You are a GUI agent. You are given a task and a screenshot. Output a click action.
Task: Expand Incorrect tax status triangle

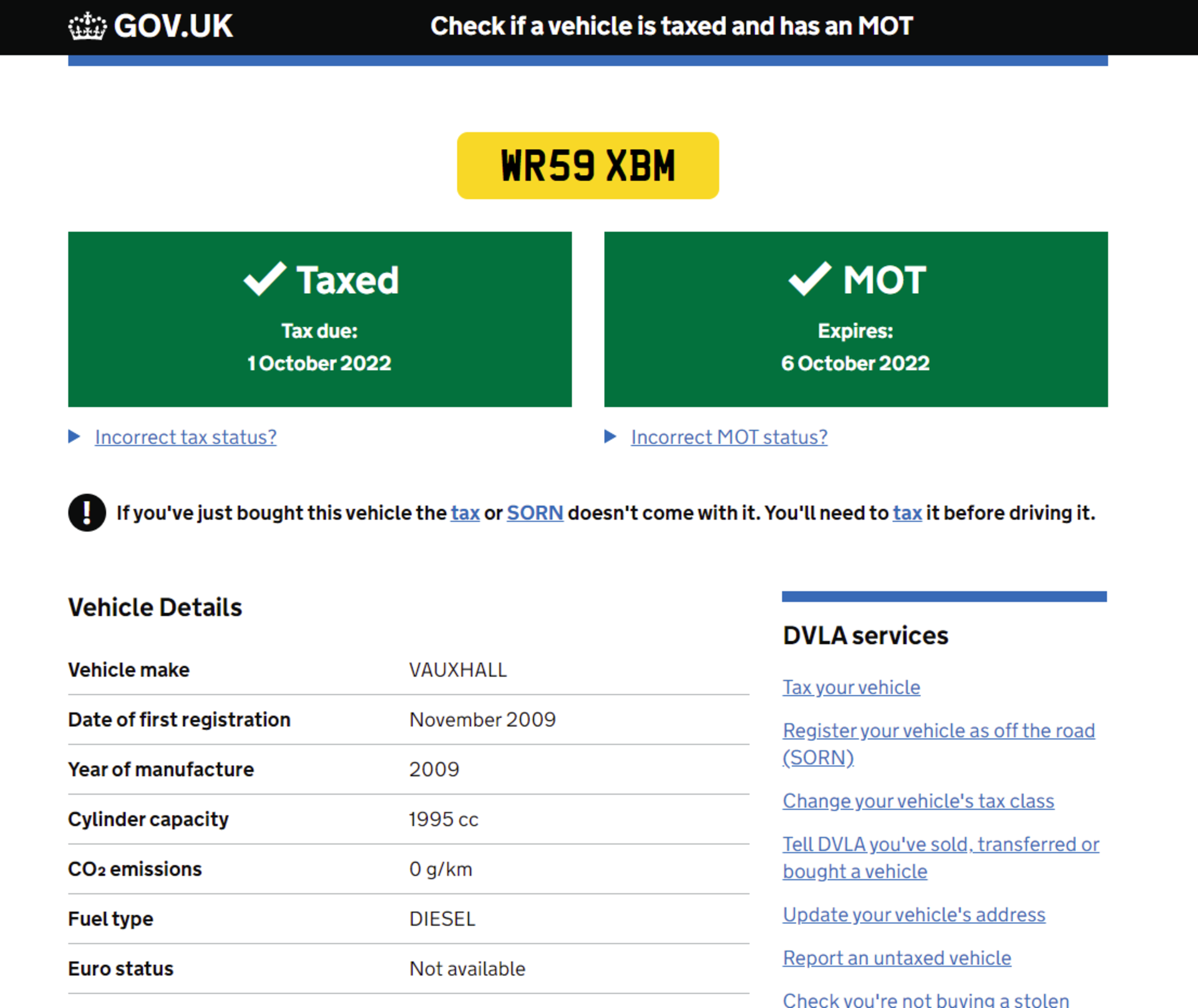(74, 437)
